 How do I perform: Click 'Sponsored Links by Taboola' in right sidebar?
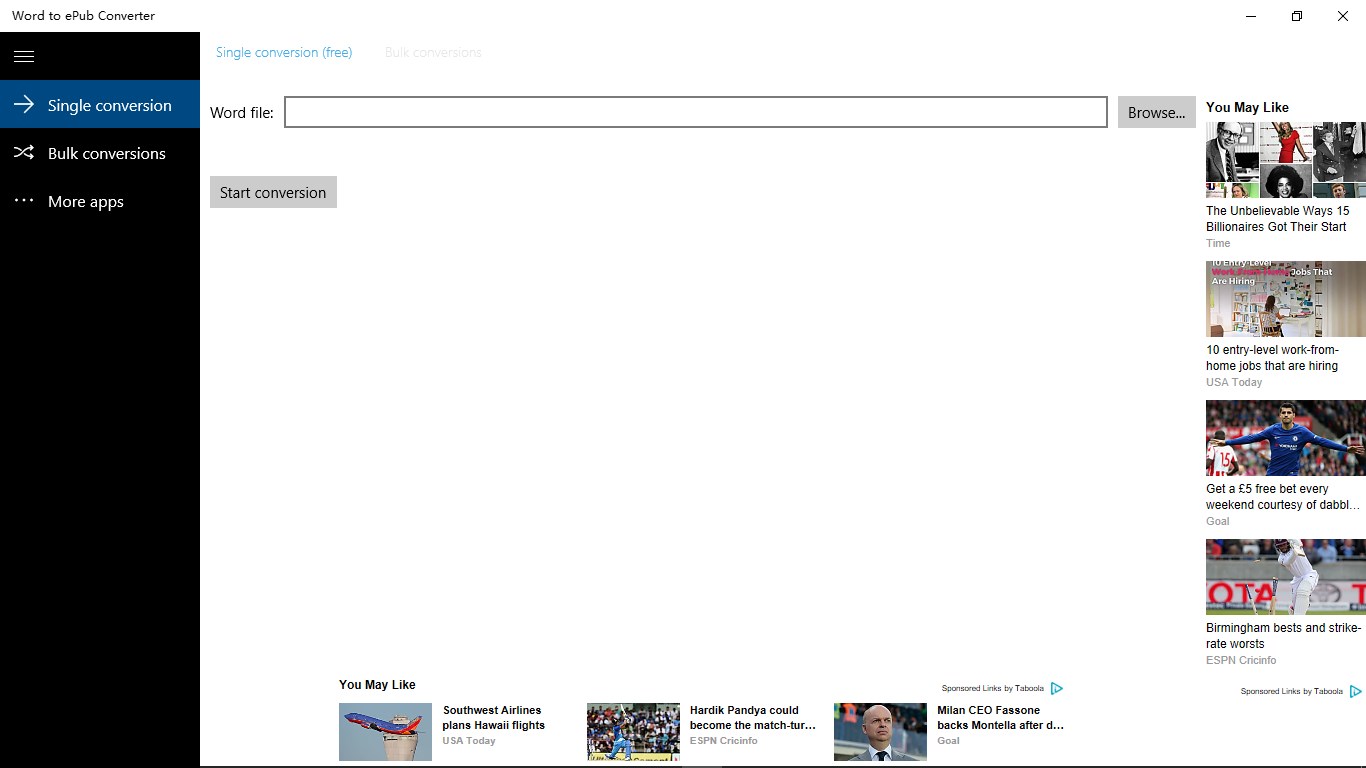click(1292, 691)
